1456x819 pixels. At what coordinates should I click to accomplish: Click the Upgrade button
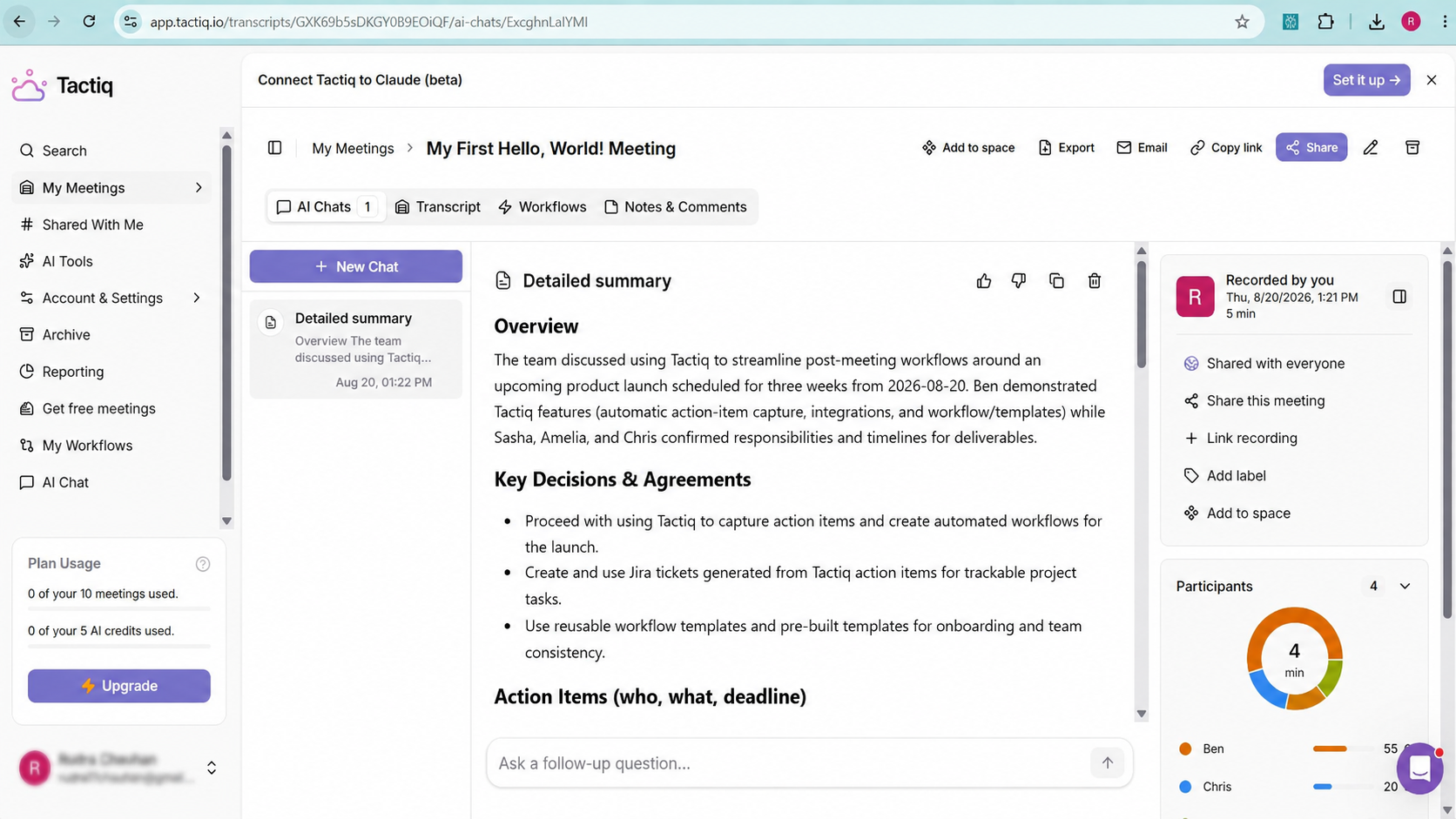pyautogui.click(x=119, y=686)
